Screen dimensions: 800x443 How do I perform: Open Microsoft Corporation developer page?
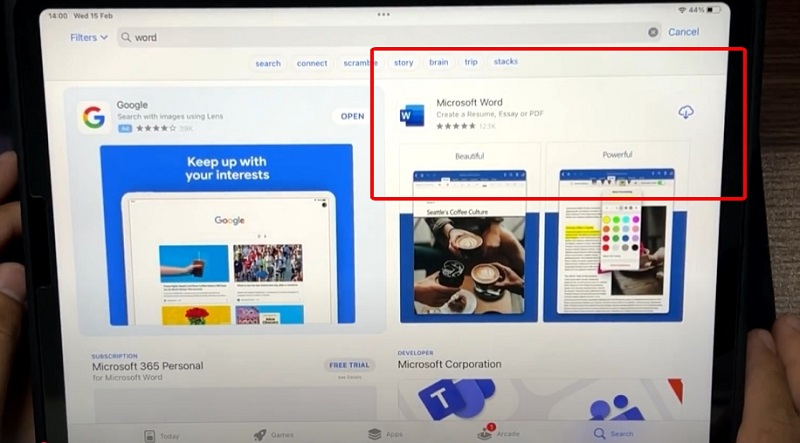point(449,364)
